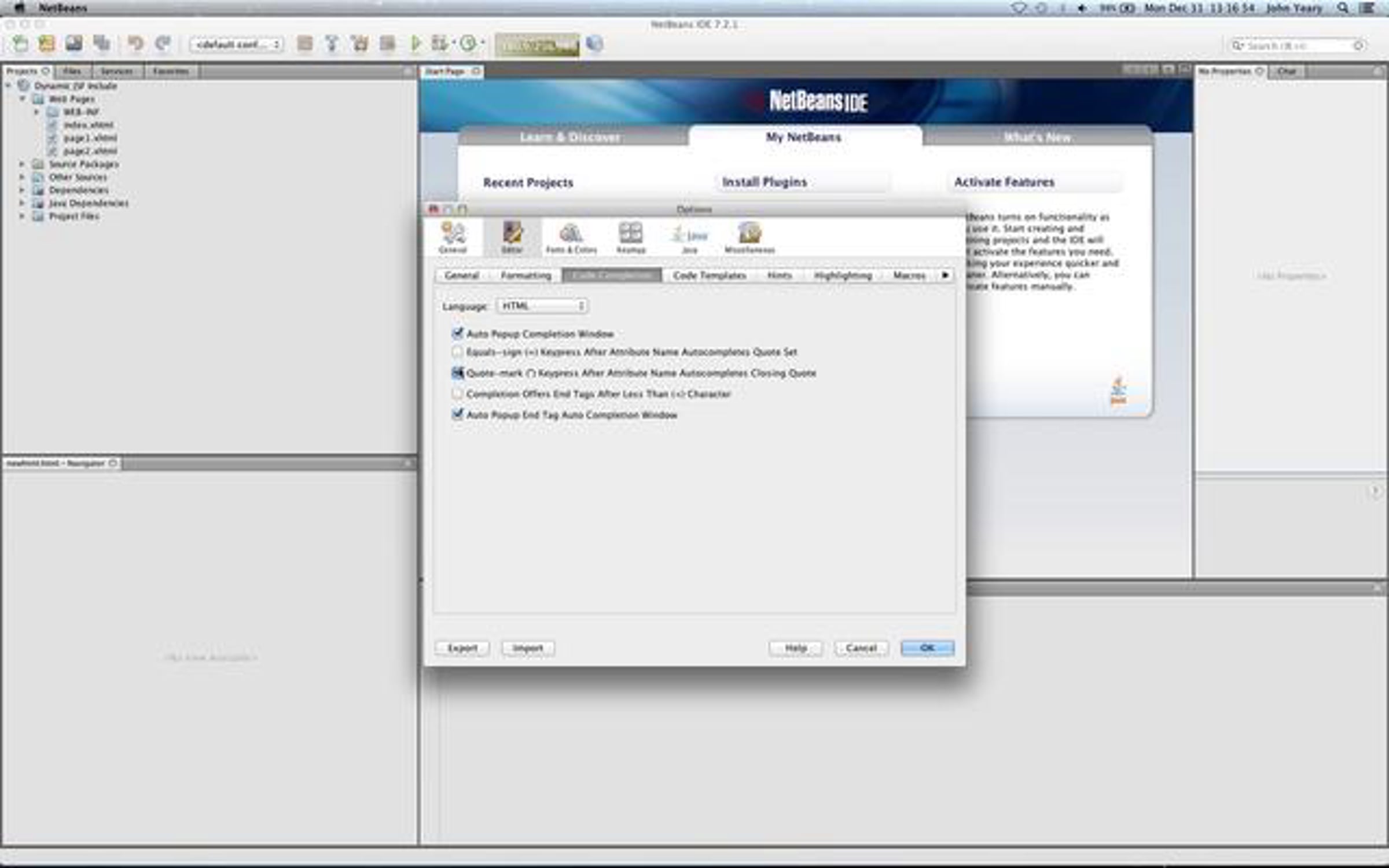The image size is (1389, 868).
Task: Click the OK button
Action: tap(927, 648)
